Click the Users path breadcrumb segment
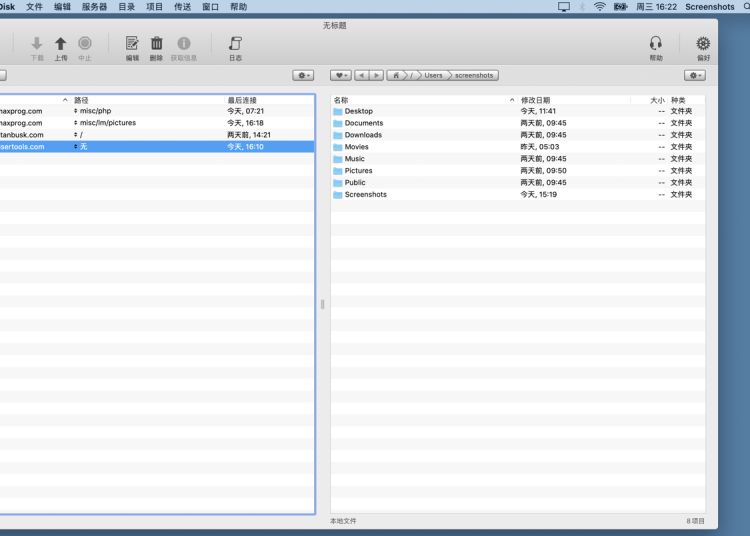 (x=433, y=75)
